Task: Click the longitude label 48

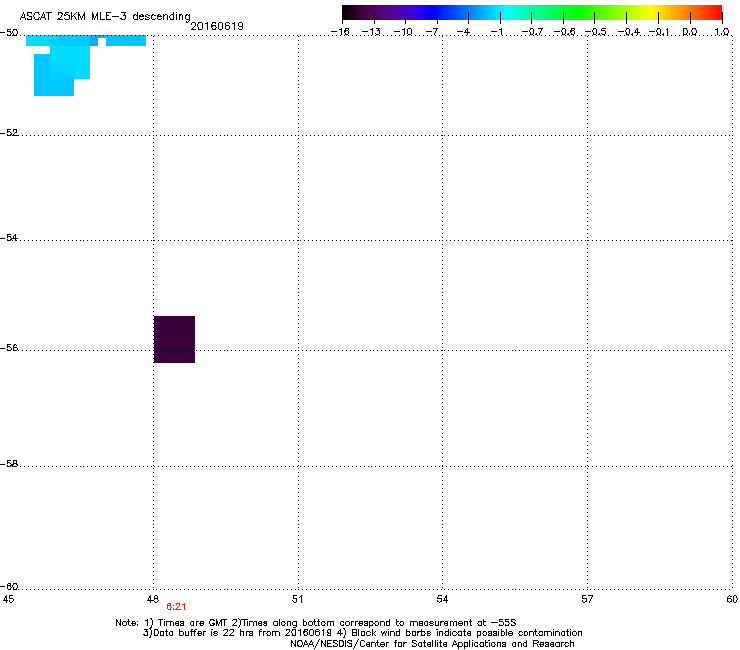Action: [x=152, y=599]
